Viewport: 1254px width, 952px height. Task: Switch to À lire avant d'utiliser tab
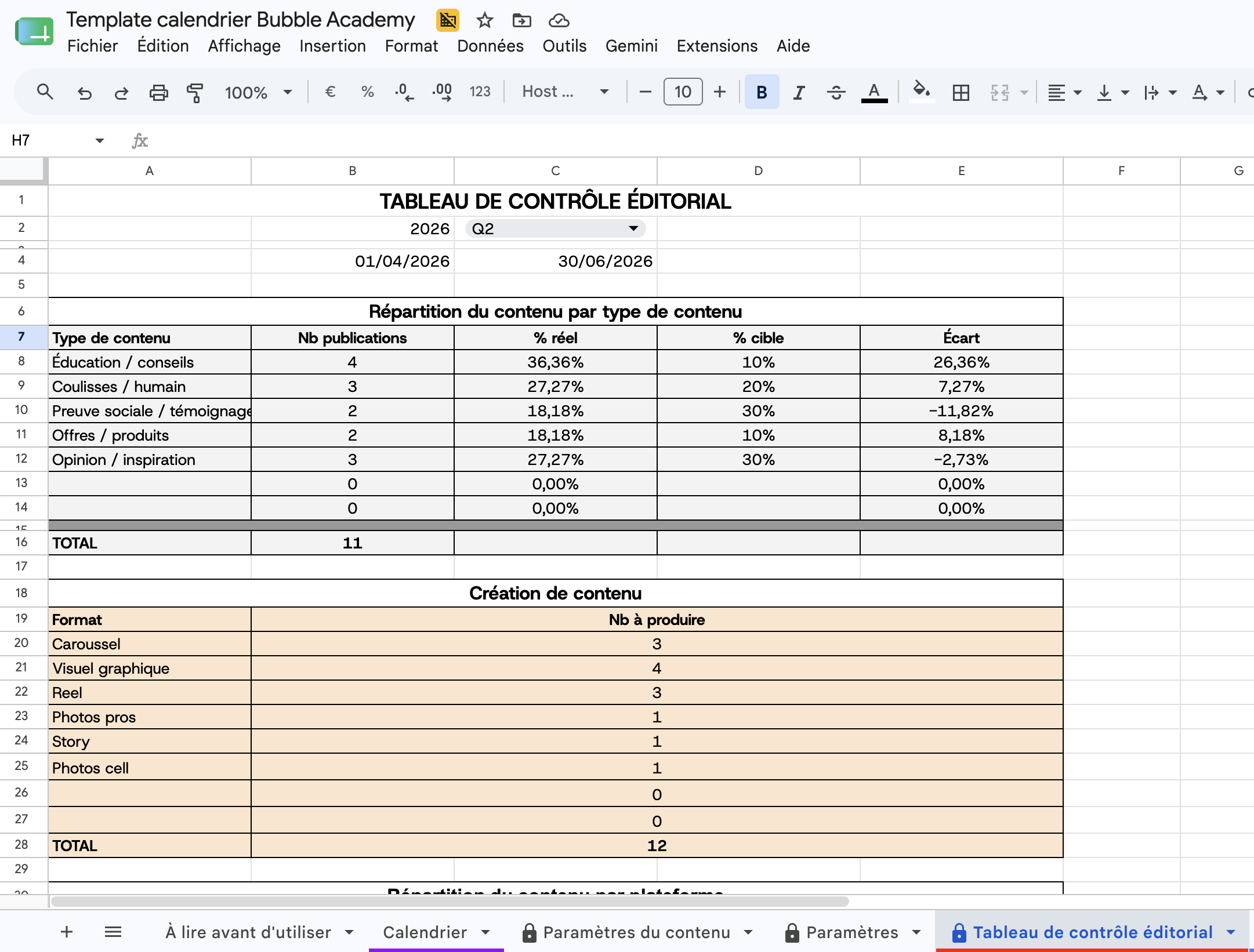point(248,932)
